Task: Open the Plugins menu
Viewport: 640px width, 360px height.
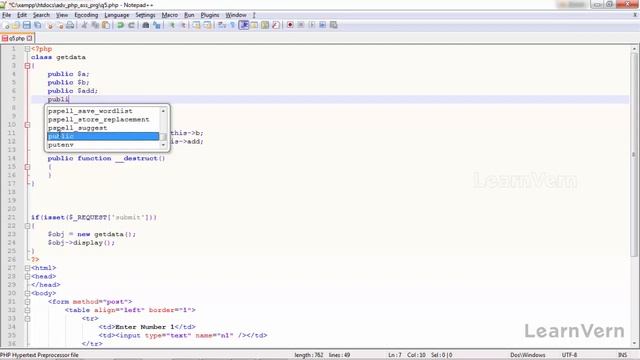Action: (210, 15)
